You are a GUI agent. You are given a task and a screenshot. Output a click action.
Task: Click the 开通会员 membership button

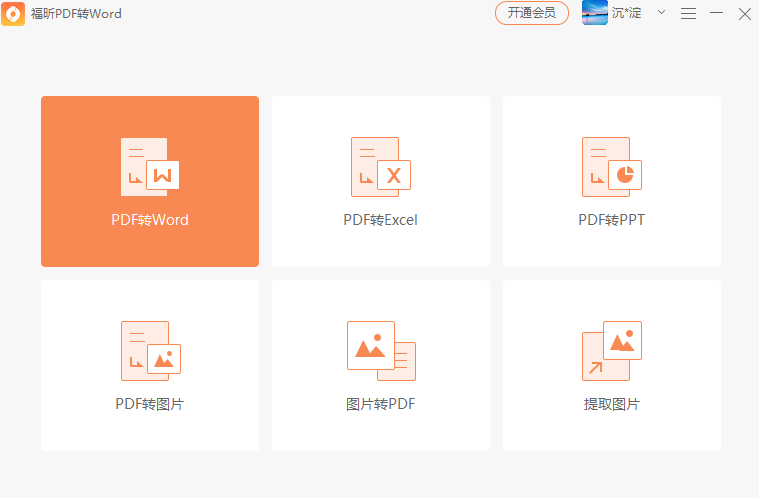[x=531, y=13]
